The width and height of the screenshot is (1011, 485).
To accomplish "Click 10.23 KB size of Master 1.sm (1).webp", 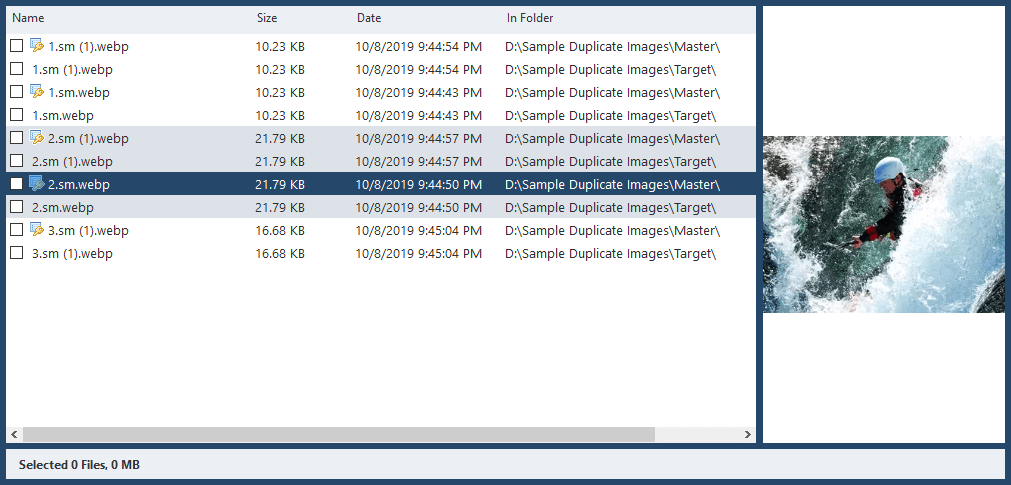I will click(280, 46).
